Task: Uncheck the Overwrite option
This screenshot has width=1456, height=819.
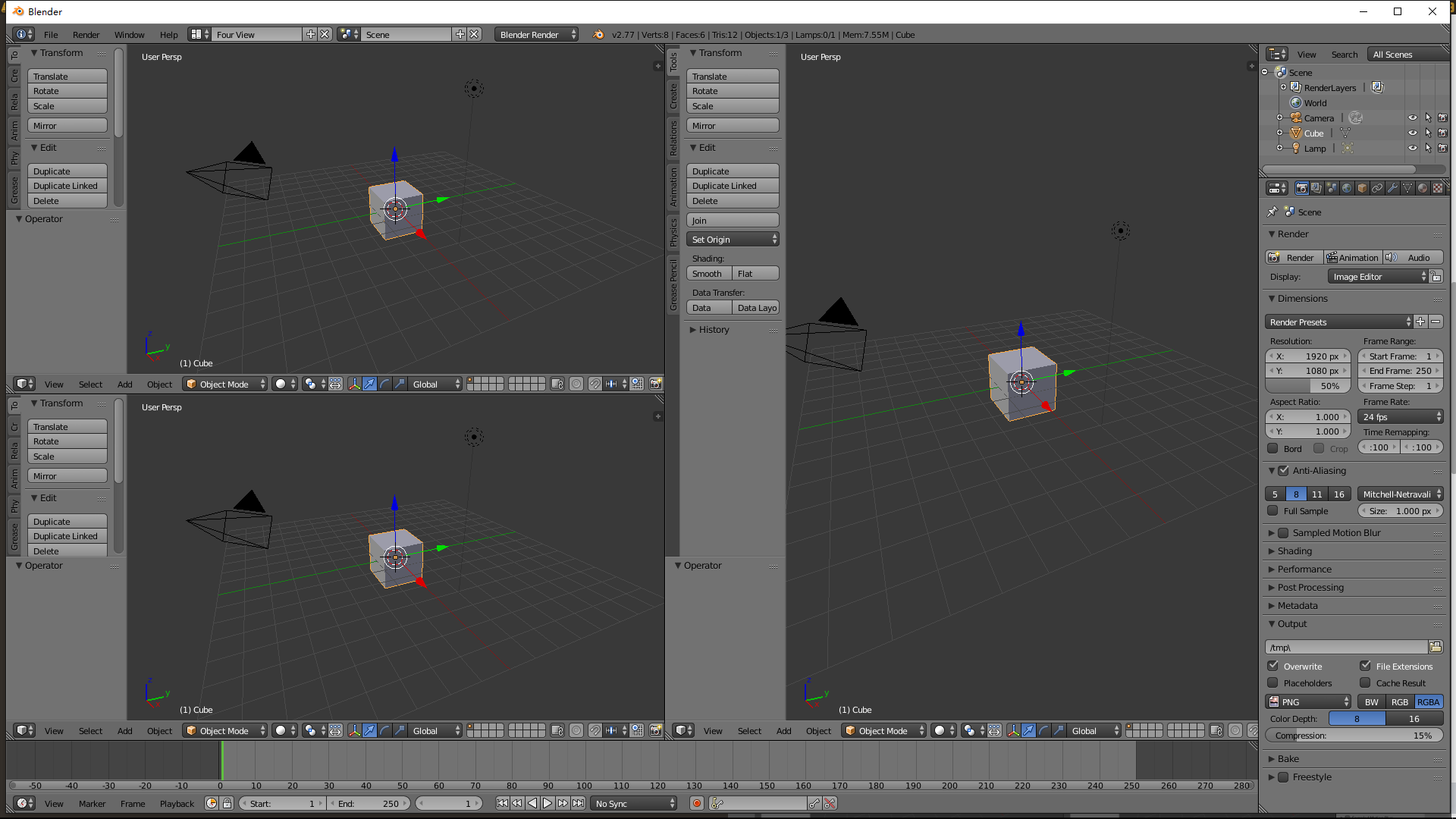Action: click(x=1273, y=666)
